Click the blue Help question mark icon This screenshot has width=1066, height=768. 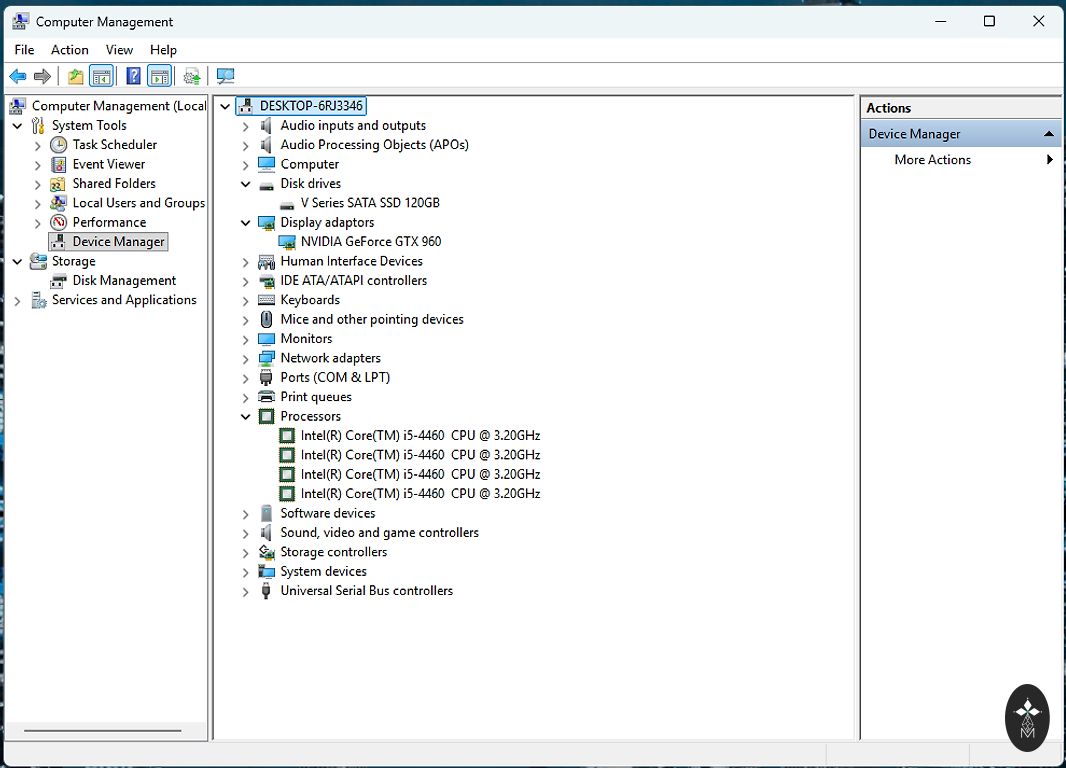click(132, 76)
